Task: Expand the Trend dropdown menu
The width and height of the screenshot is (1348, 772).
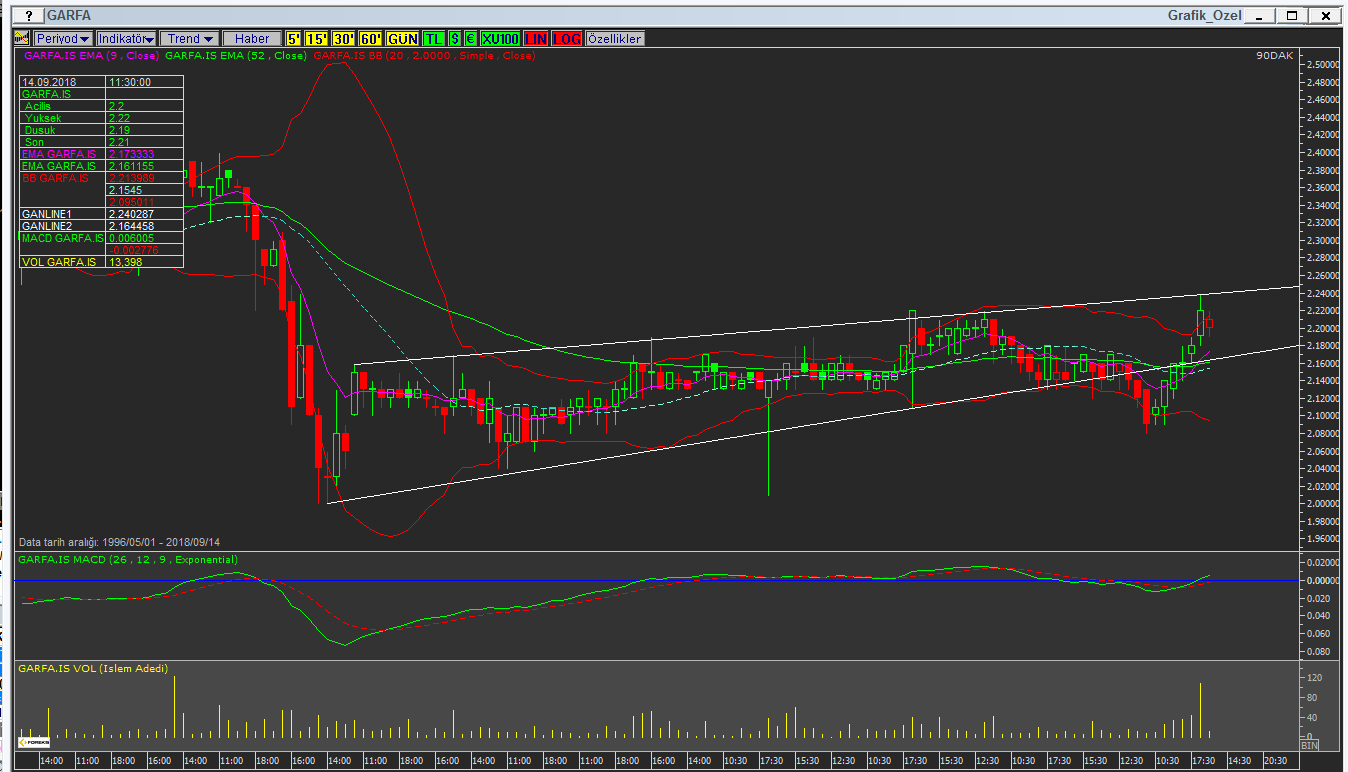Action: tap(190, 38)
